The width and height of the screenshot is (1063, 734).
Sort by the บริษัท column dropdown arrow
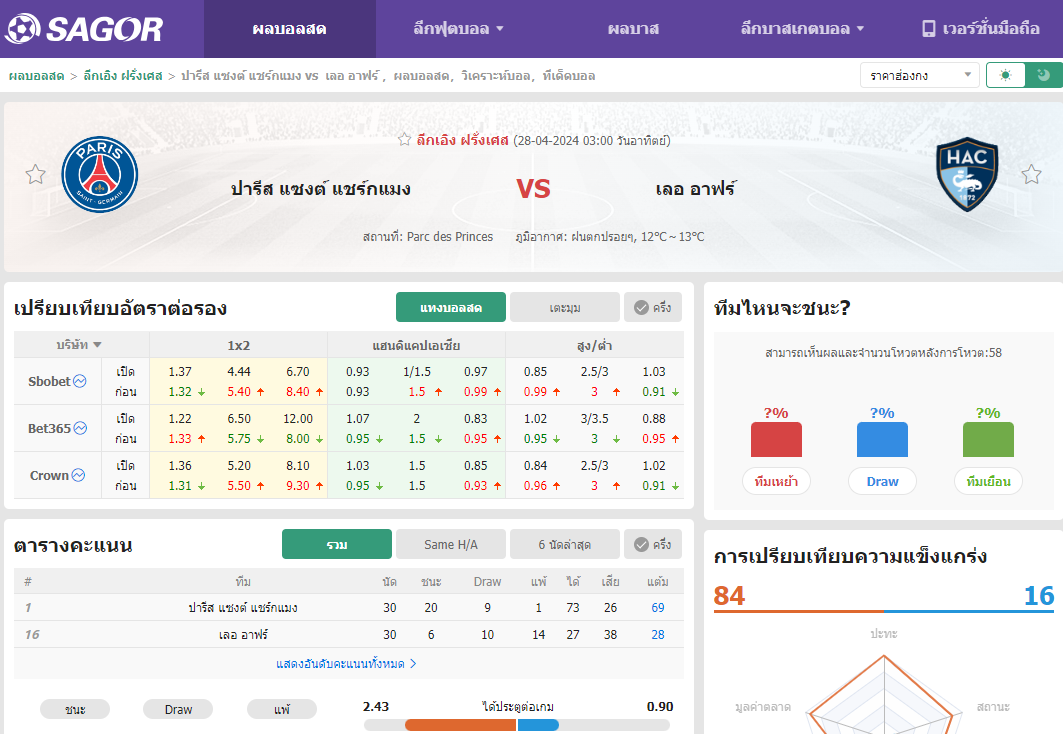[98, 345]
